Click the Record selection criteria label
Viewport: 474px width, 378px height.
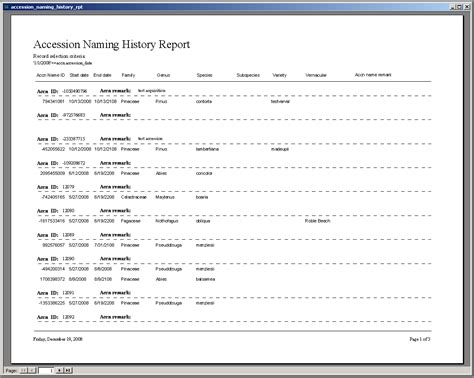tap(59, 56)
